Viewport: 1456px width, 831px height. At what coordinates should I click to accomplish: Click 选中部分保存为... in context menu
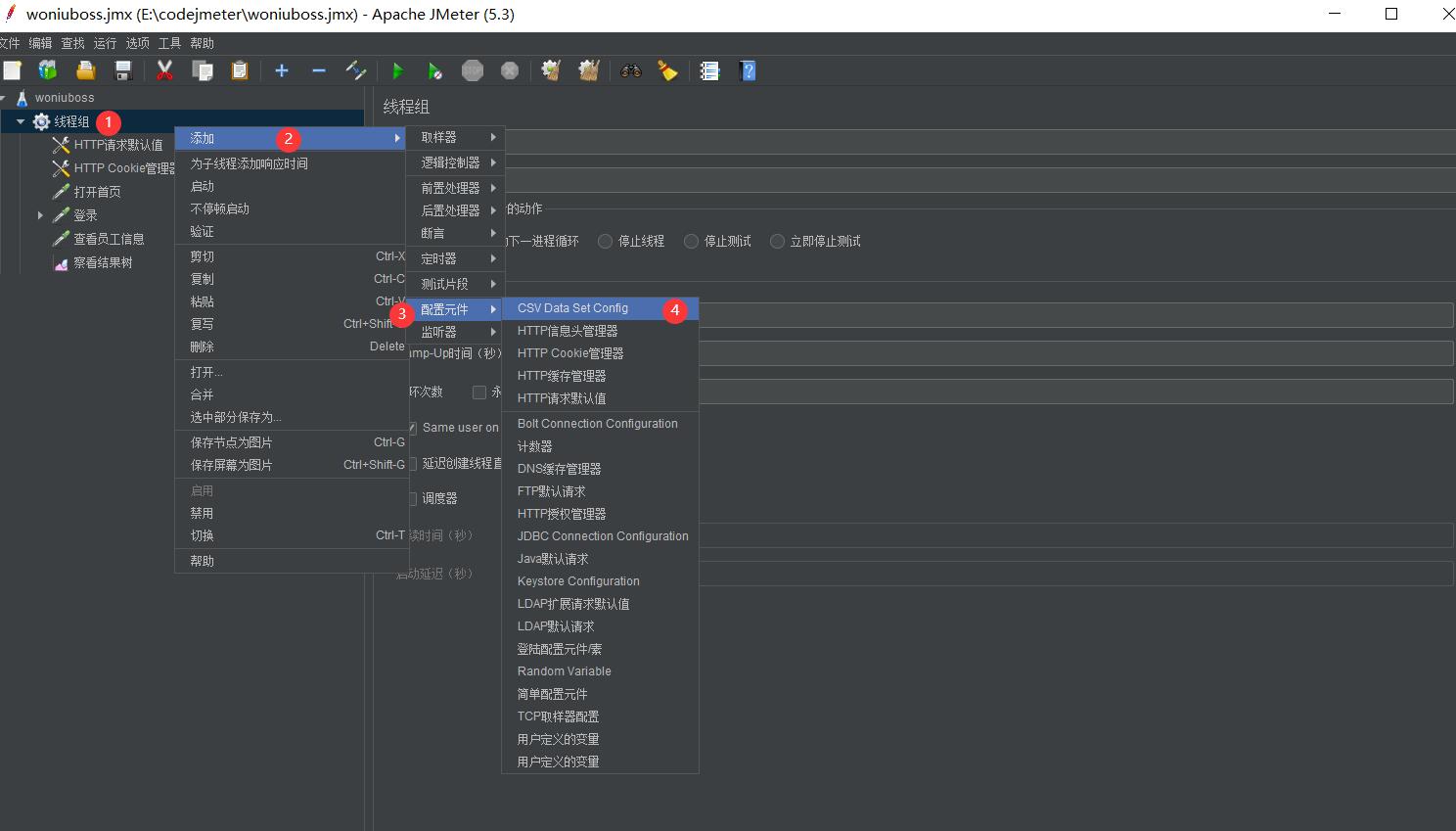[291, 417]
